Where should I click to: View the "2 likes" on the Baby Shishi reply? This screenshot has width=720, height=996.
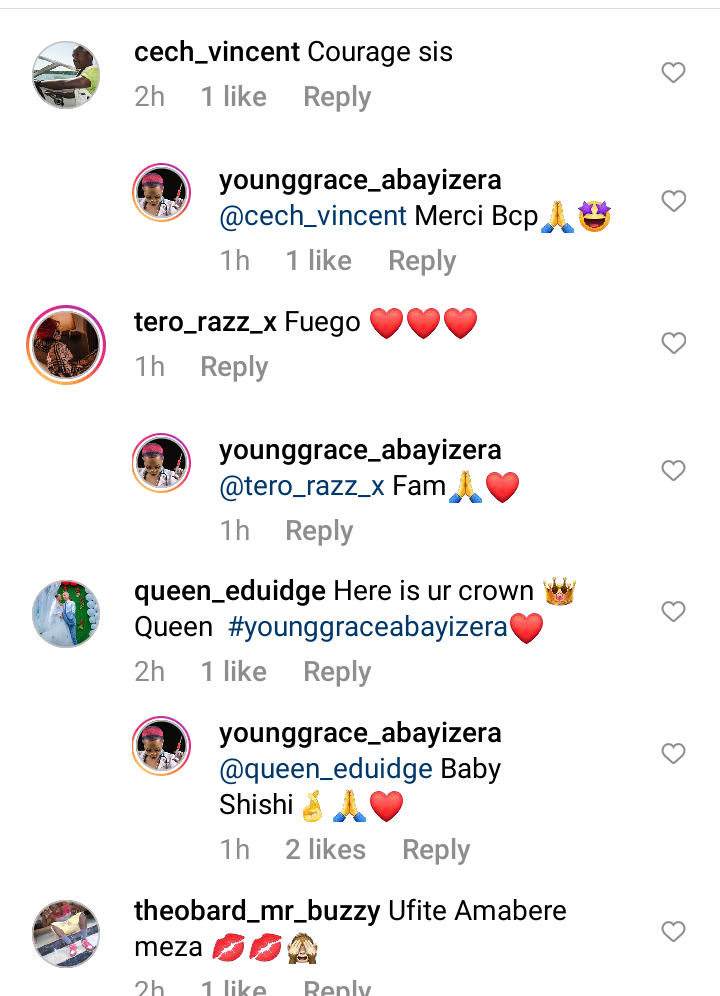pos(325,850)
